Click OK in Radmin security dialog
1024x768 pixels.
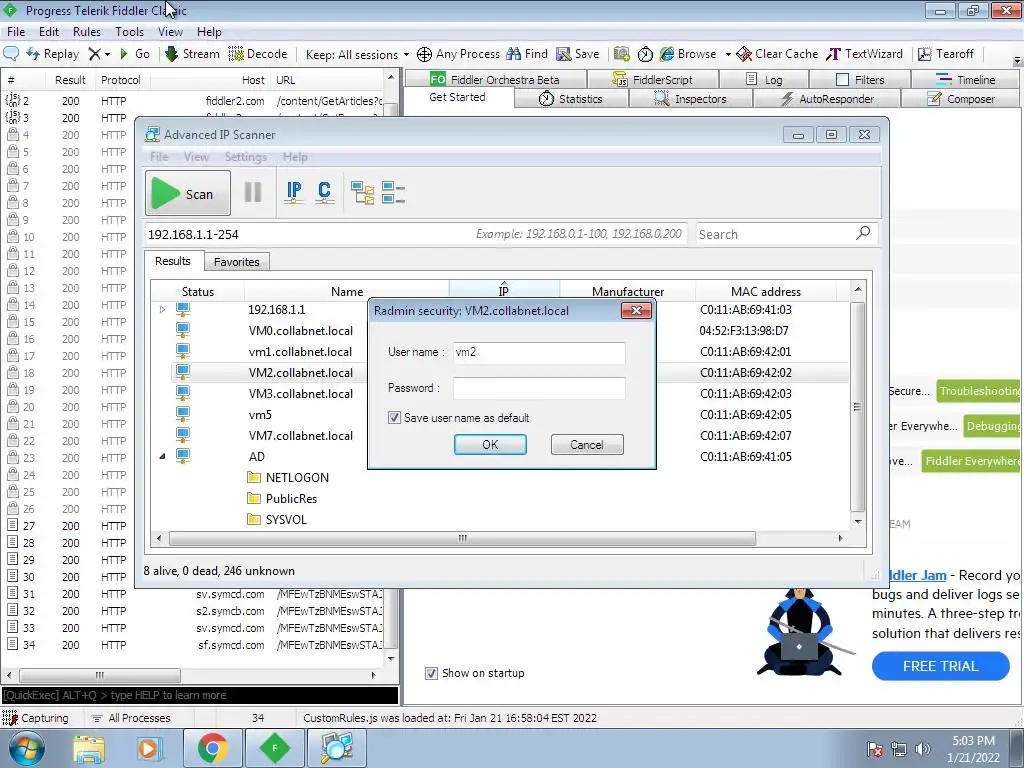point(490,444)
